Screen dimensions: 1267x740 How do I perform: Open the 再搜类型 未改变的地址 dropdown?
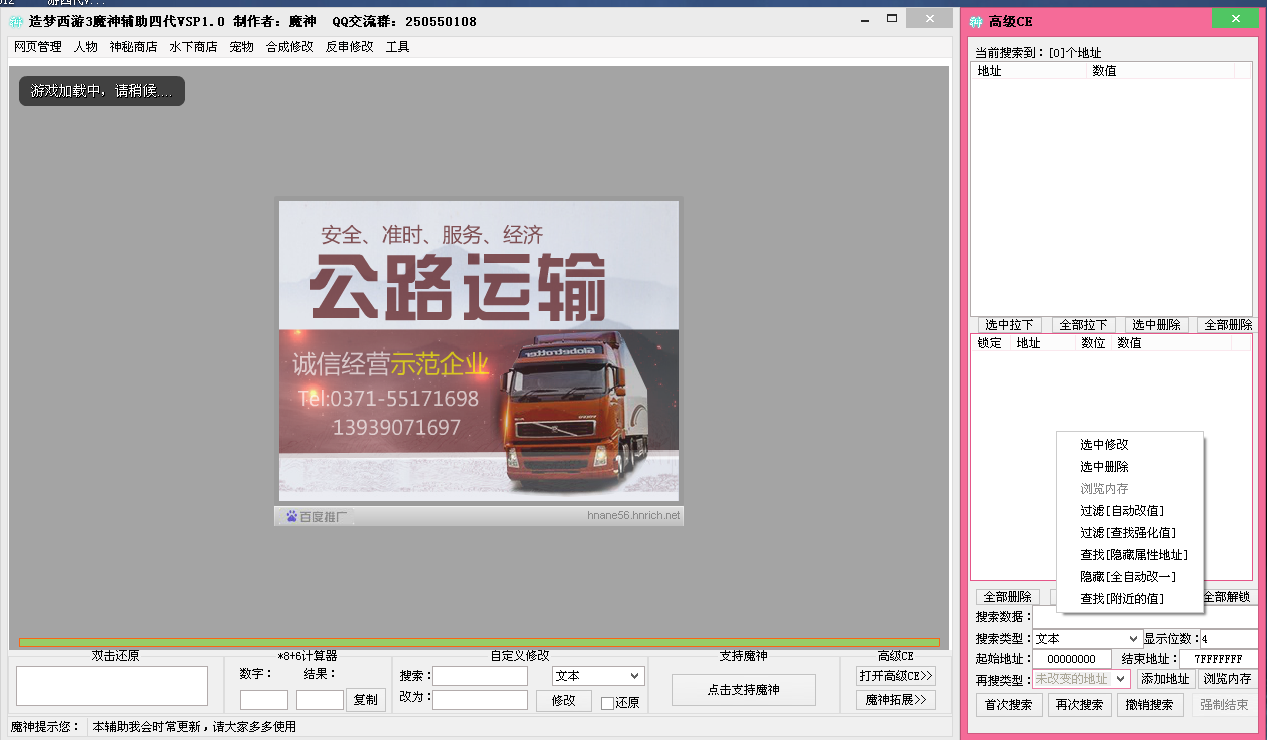click(1081, 679)
